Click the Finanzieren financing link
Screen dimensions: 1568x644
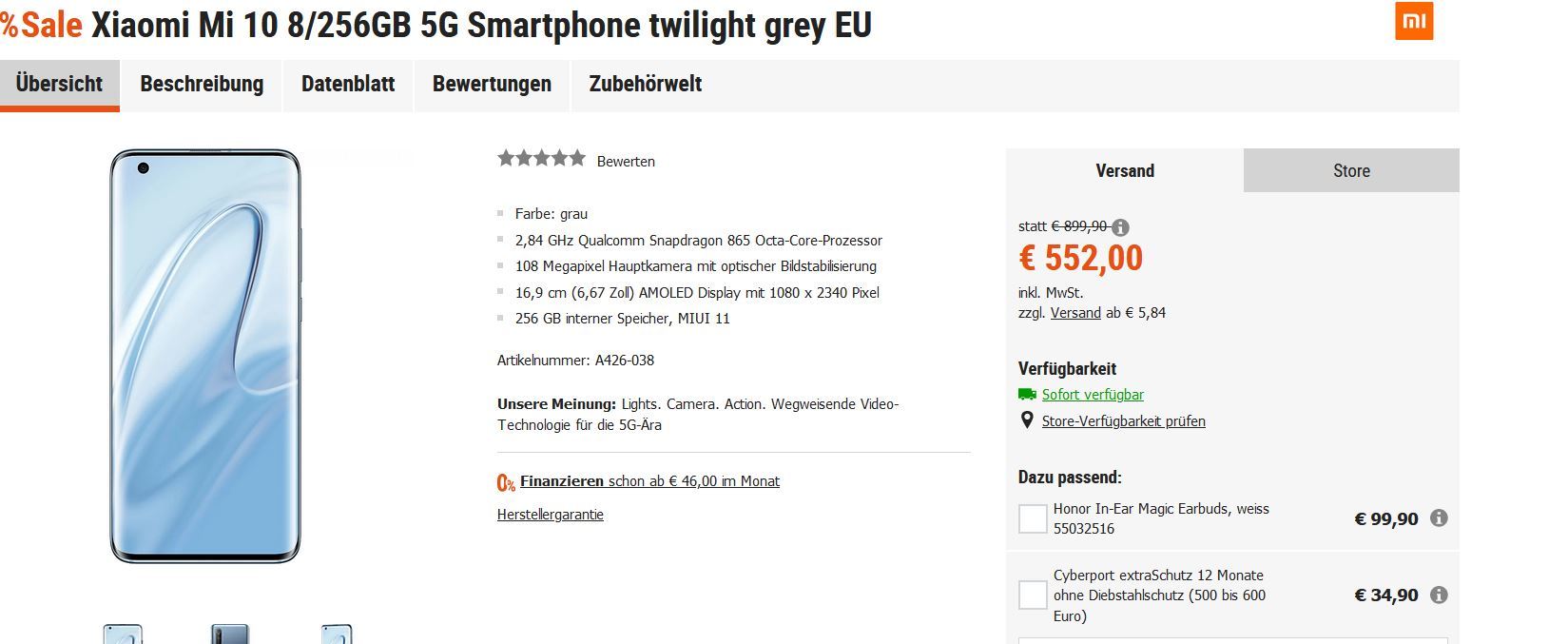click(562, 481)
